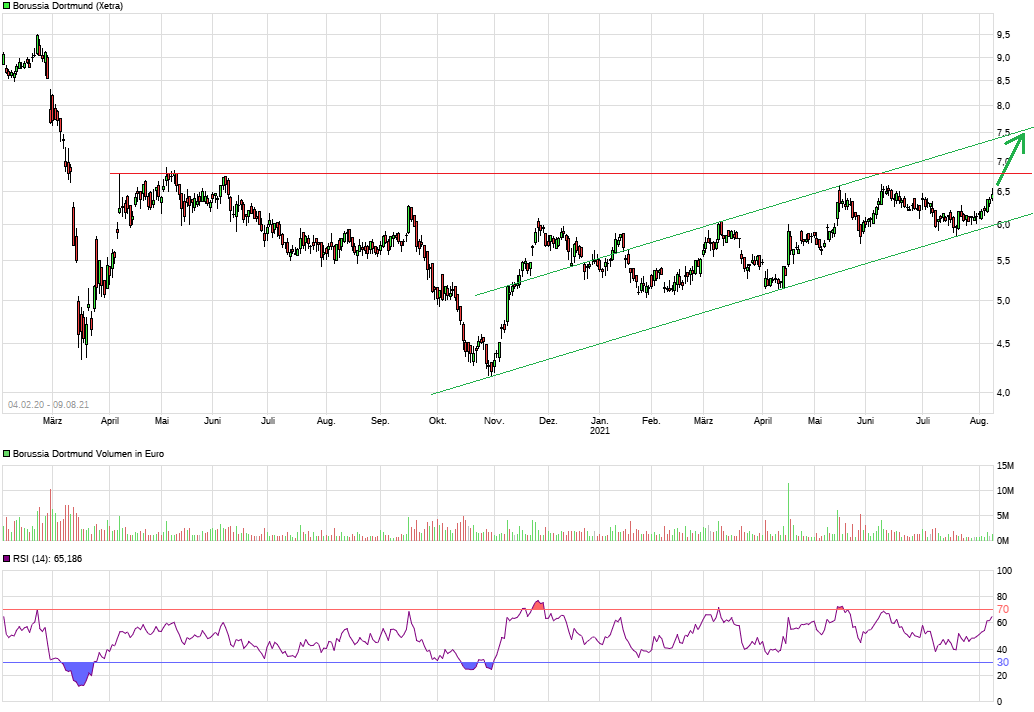Screen dimensions: 1034x712
Task: Click the 80 RSI axis label
Action: 1002,597
